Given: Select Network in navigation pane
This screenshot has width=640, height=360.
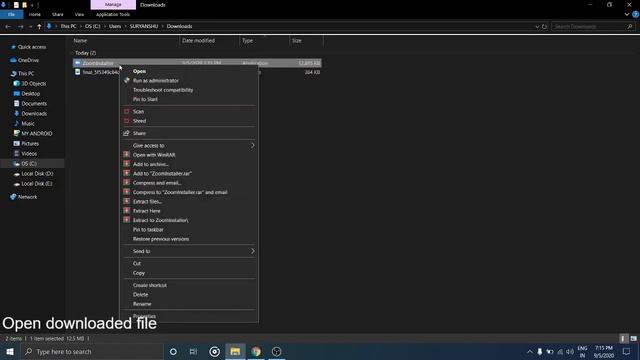Looking at the screenshot, I should [x=27, y=197].
